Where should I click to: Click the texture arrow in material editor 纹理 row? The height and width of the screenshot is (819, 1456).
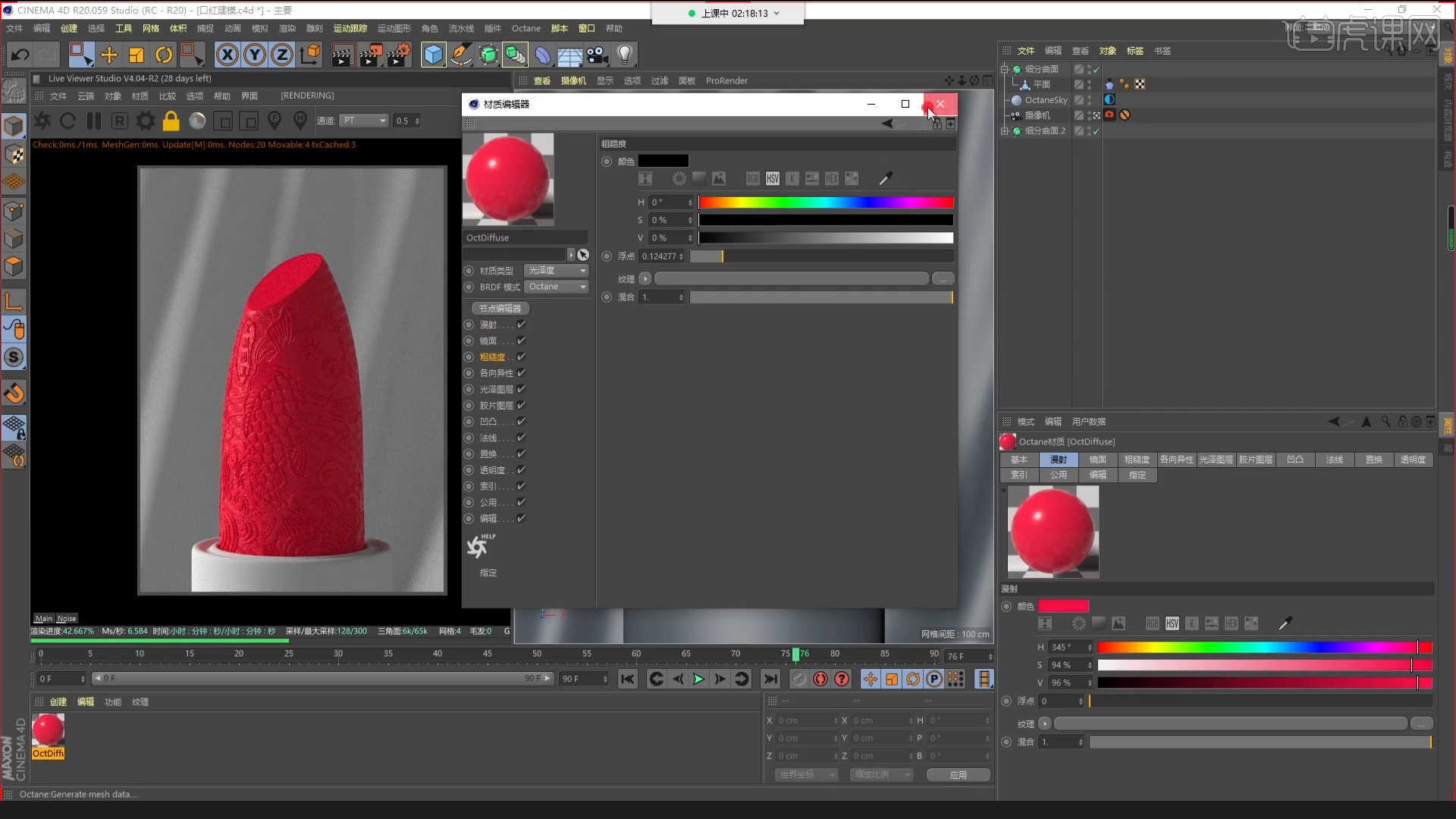645,279
